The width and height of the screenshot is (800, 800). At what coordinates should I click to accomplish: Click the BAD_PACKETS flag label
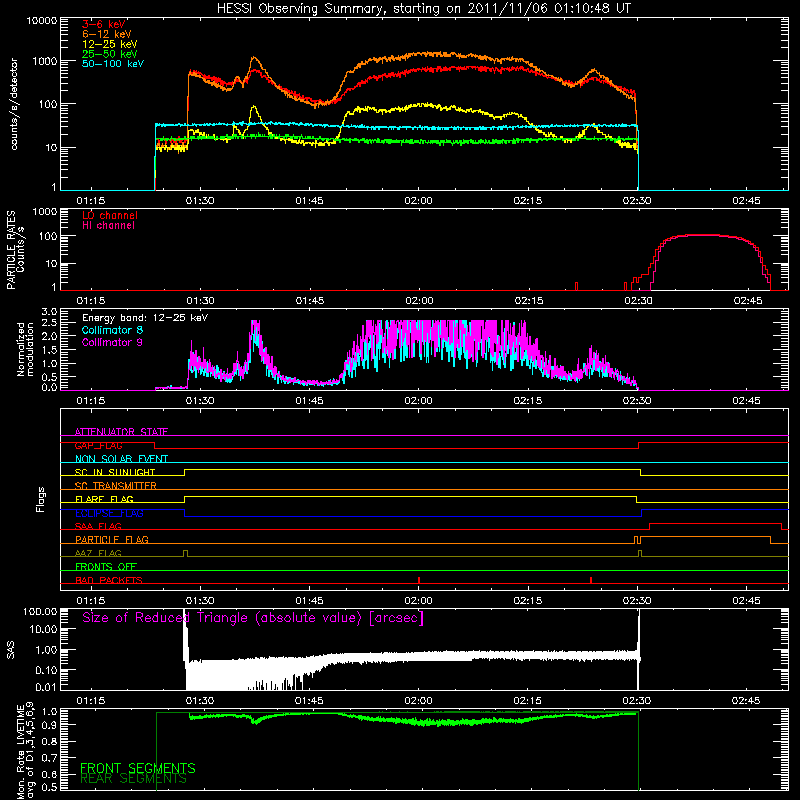[109, 580]
